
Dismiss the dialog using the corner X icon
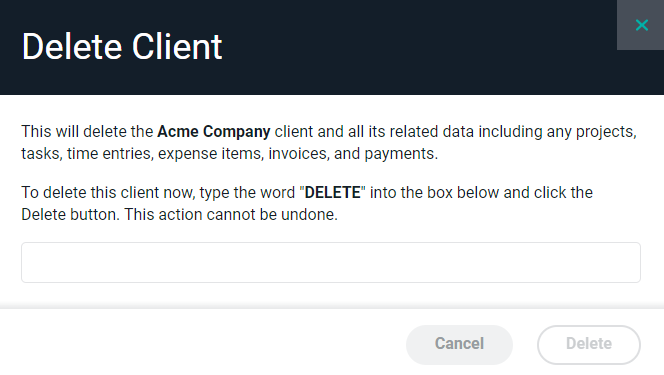[642, 25]
